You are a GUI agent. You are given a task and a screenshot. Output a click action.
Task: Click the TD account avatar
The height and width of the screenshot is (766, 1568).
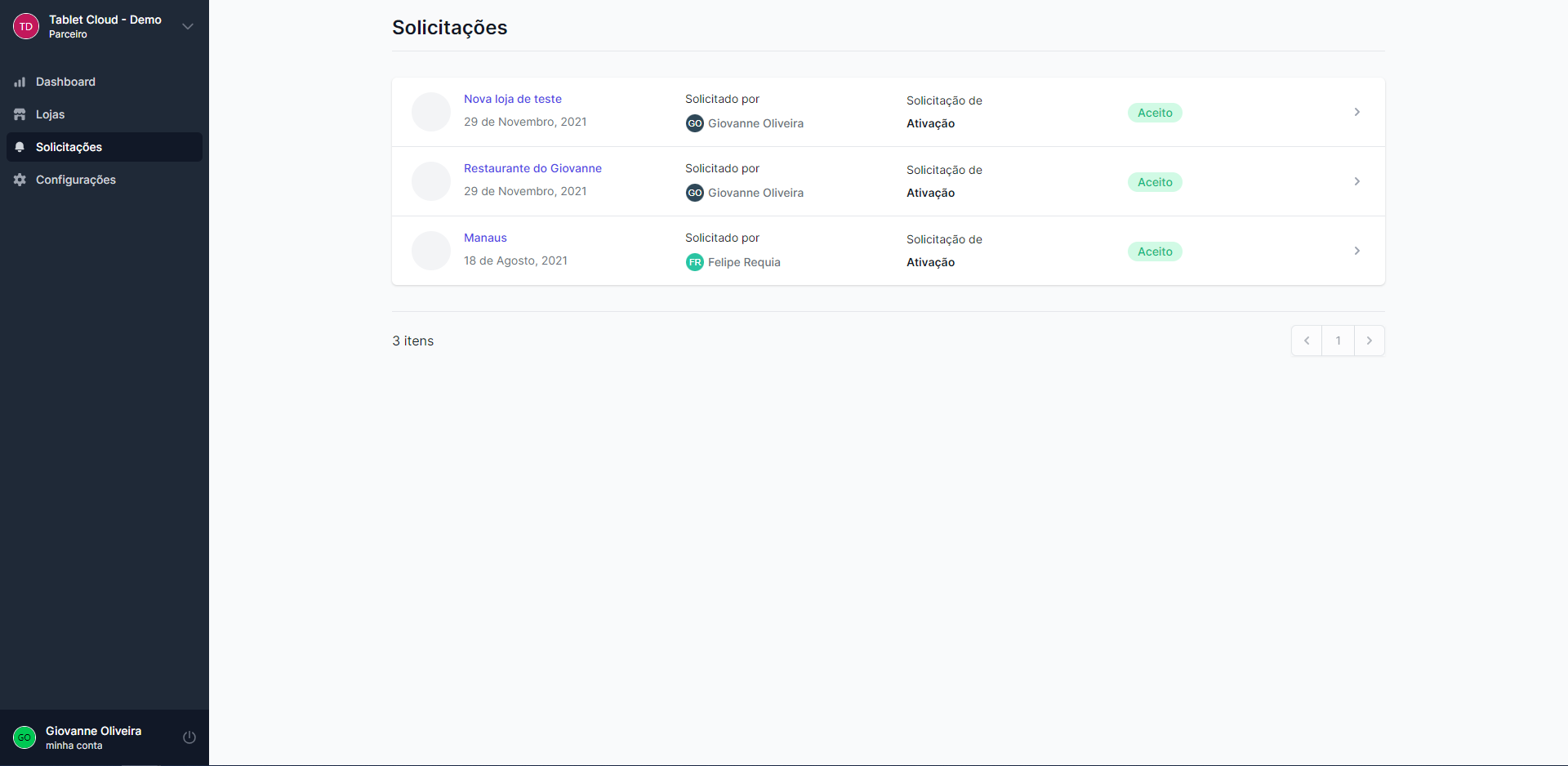pyautogui.click(x=26, y=26)
